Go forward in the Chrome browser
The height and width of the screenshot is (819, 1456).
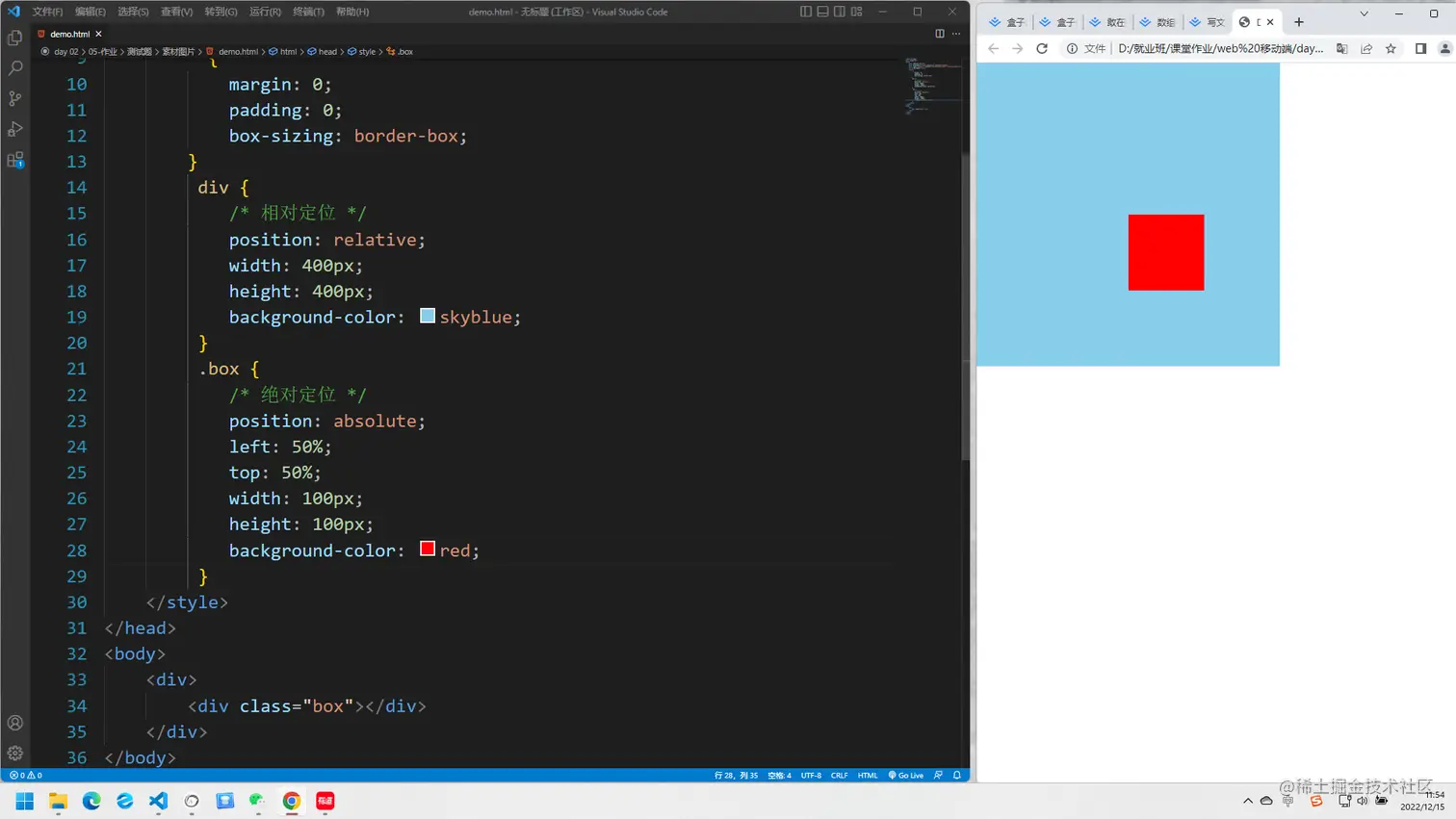(1018, 48)
